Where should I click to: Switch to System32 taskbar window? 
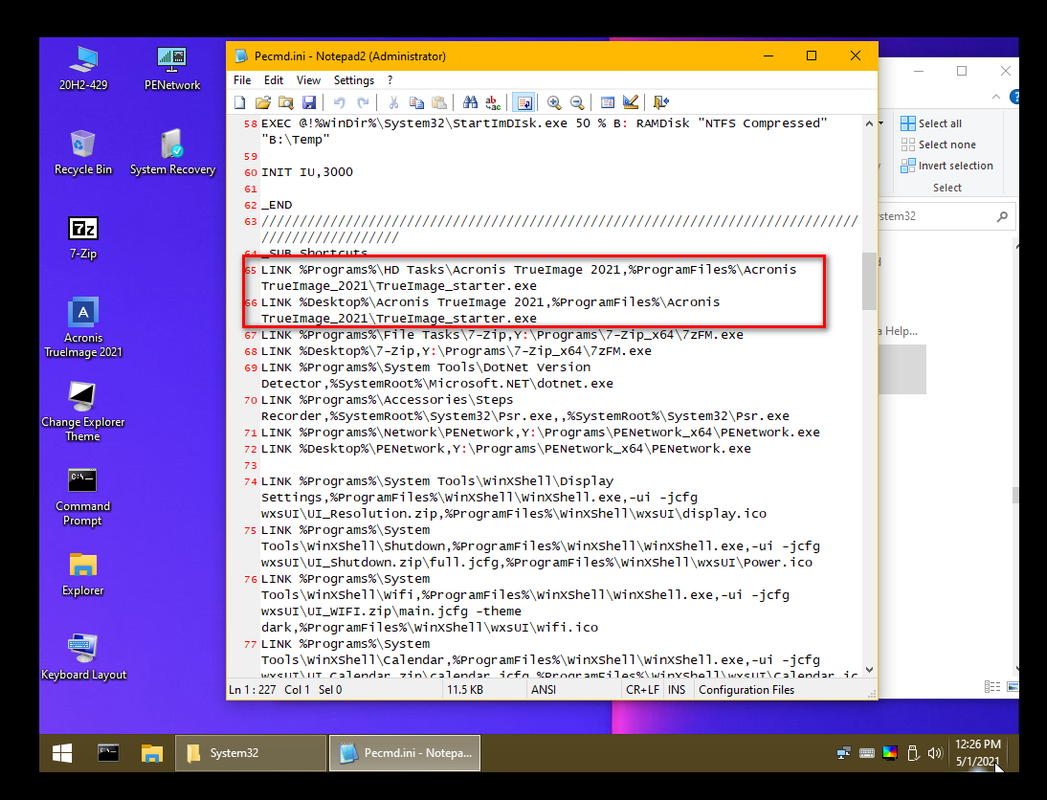coord(250,753)
